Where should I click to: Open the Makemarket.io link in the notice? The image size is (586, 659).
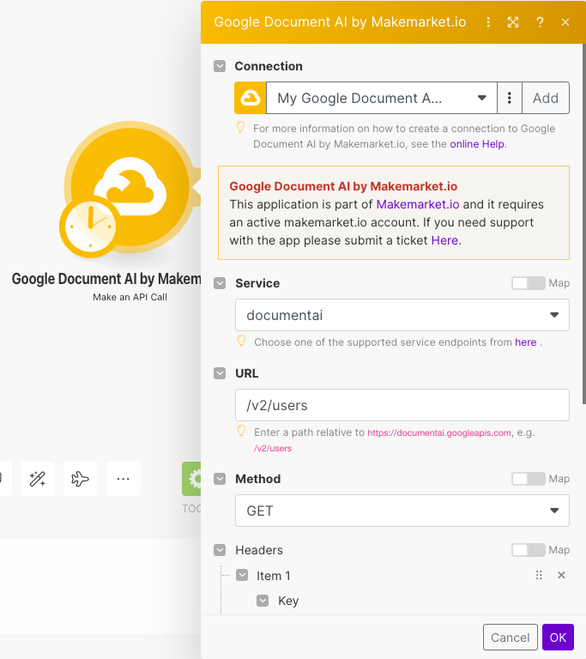coord(417,204)
